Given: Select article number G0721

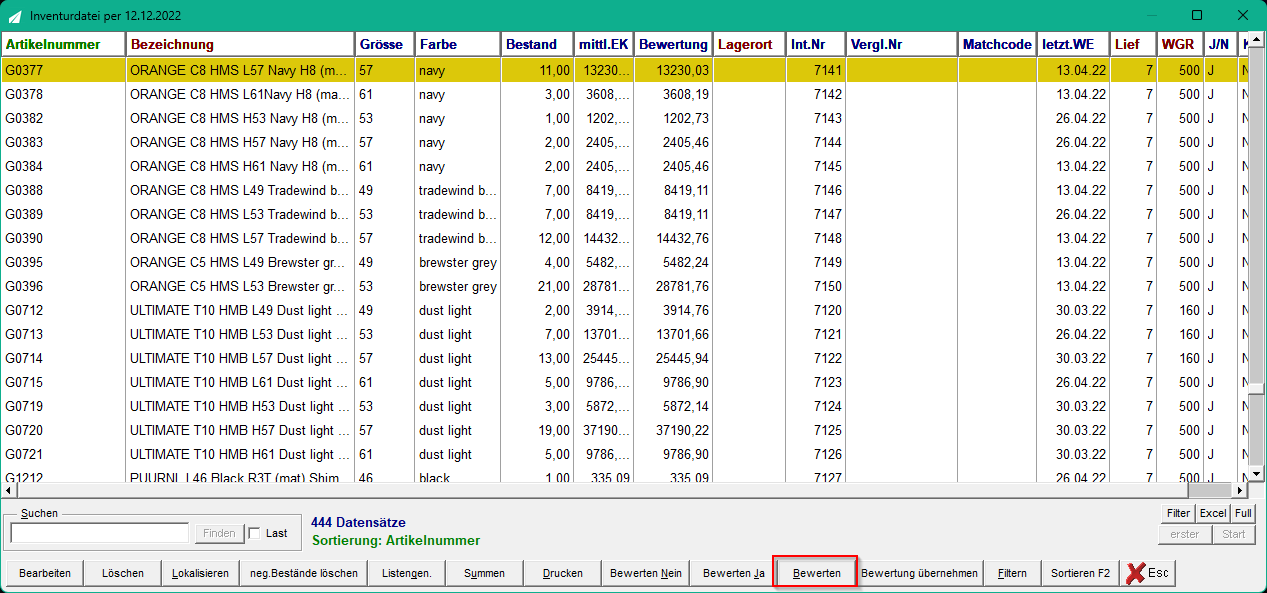Looking at the screenshot, I should click(24, 454).
